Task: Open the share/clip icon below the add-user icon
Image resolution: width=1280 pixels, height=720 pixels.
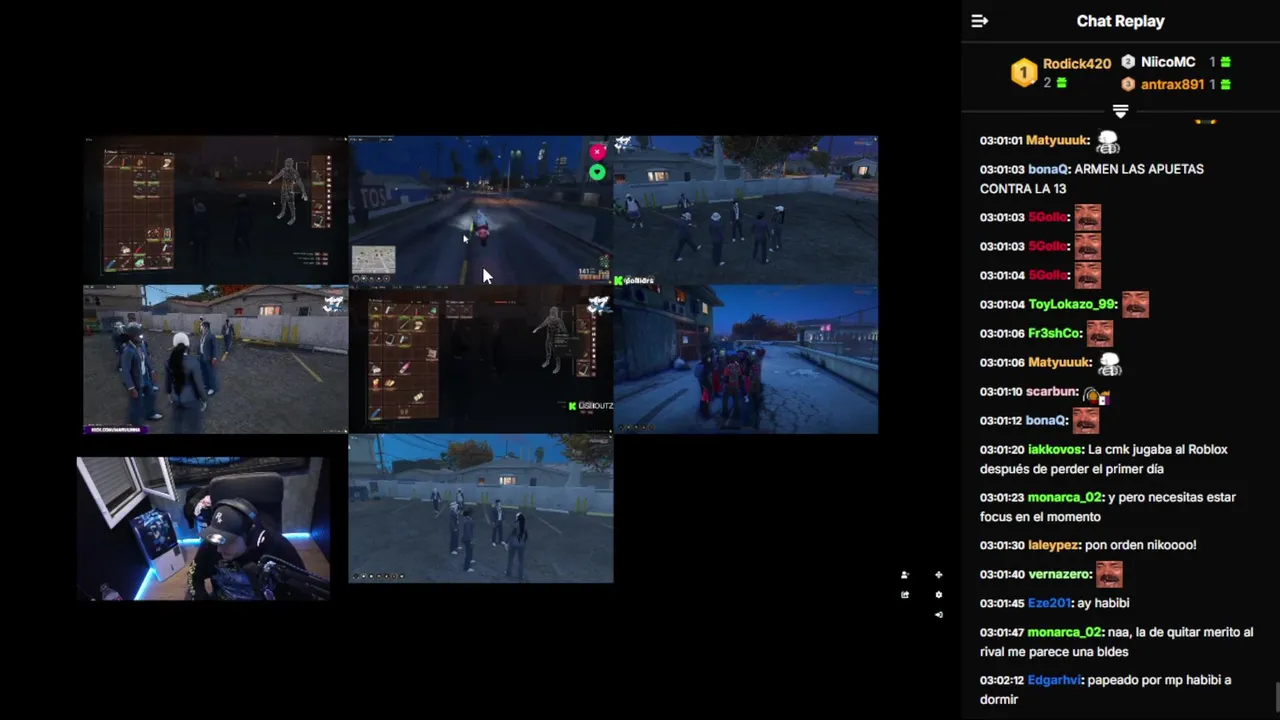Action: [905, 595]
